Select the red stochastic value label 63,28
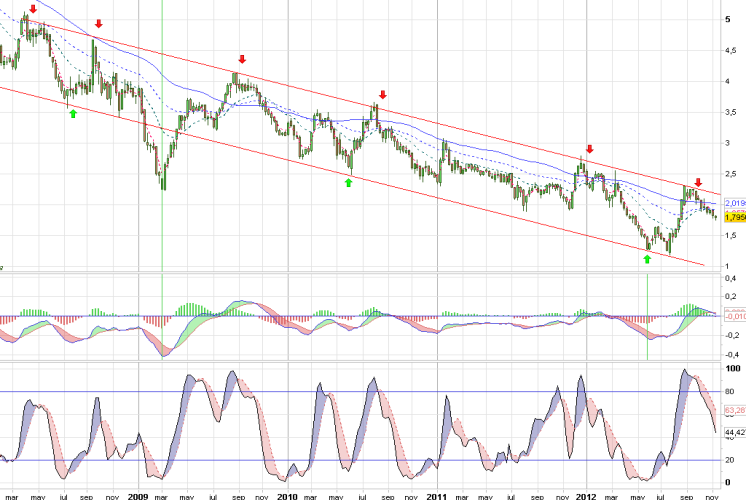 [x=733, y=409]
